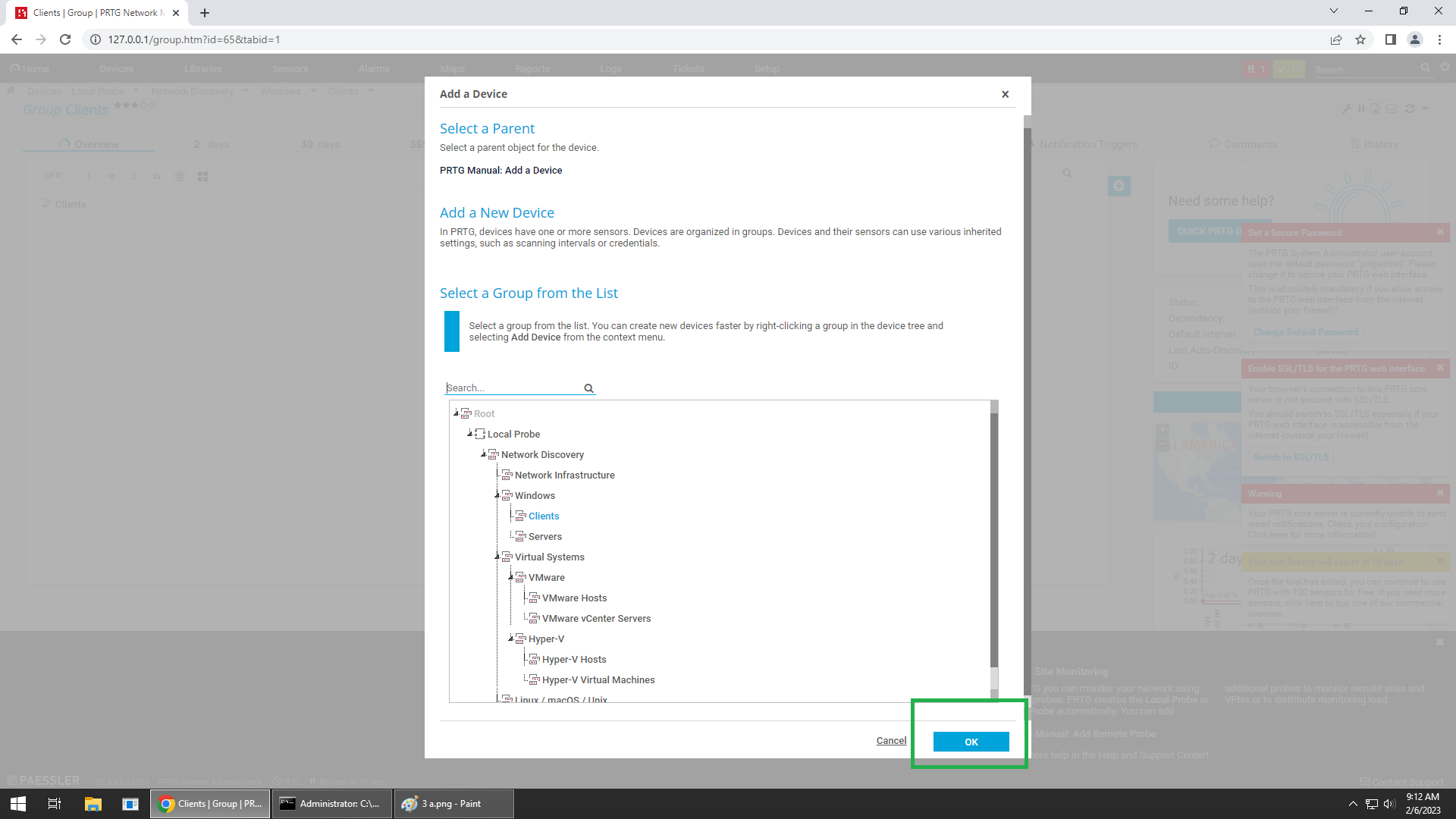Image resolution: width=1456 pixels, height=819 pixels.
Task: Collapse the Windows group node
Action: coord(497,495)
